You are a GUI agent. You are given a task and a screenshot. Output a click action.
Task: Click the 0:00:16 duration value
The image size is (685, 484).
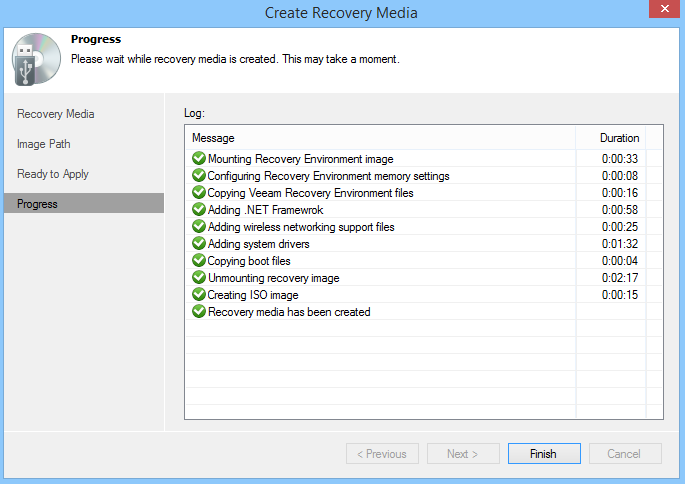tap(619, 193)
